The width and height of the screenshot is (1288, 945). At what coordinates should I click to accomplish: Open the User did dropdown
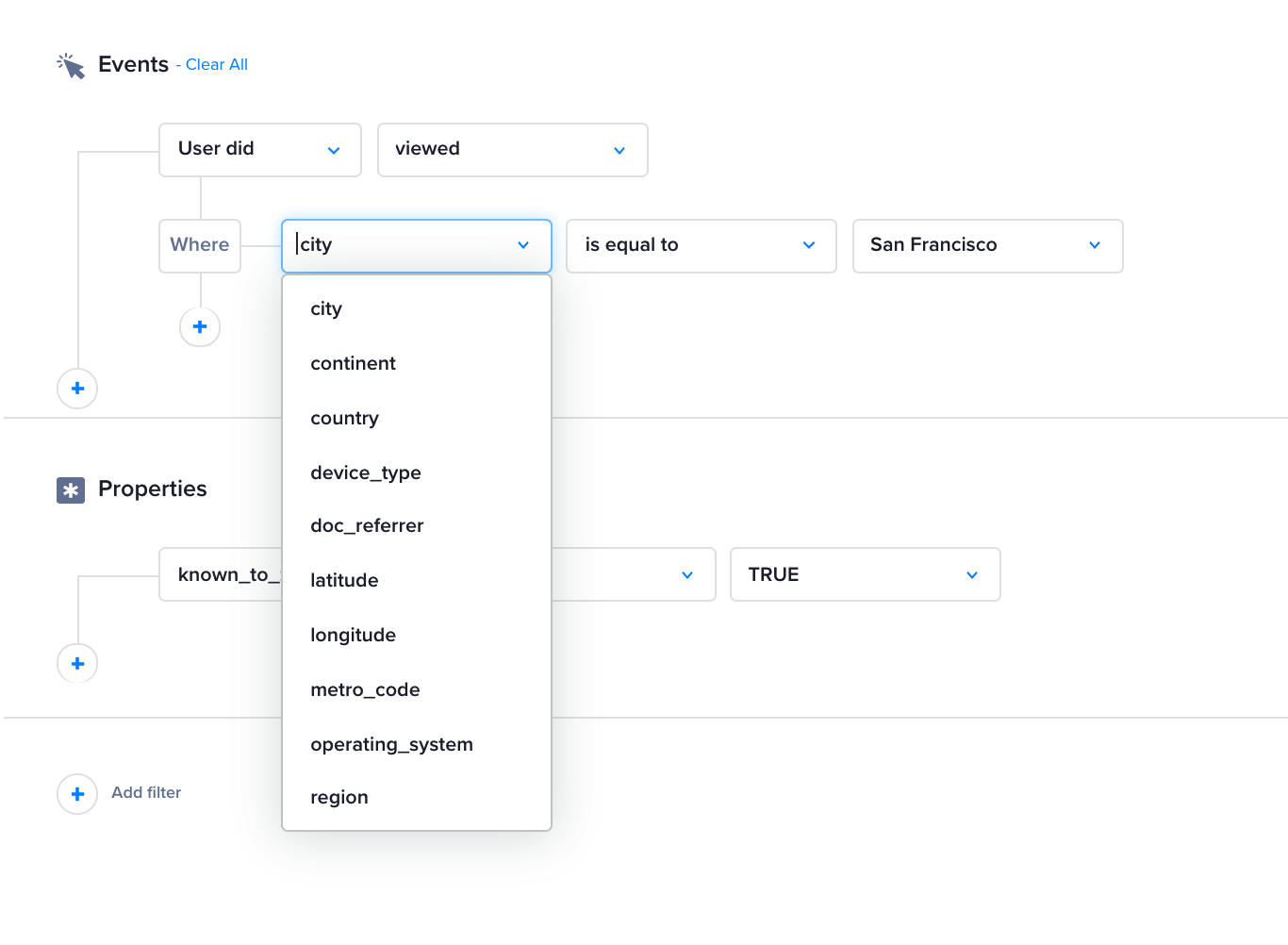click(259, 150)
